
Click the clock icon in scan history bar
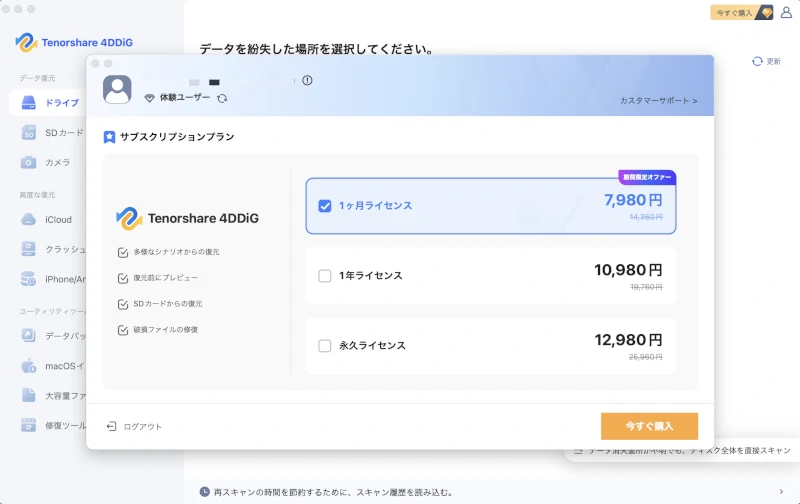point(205,492)
